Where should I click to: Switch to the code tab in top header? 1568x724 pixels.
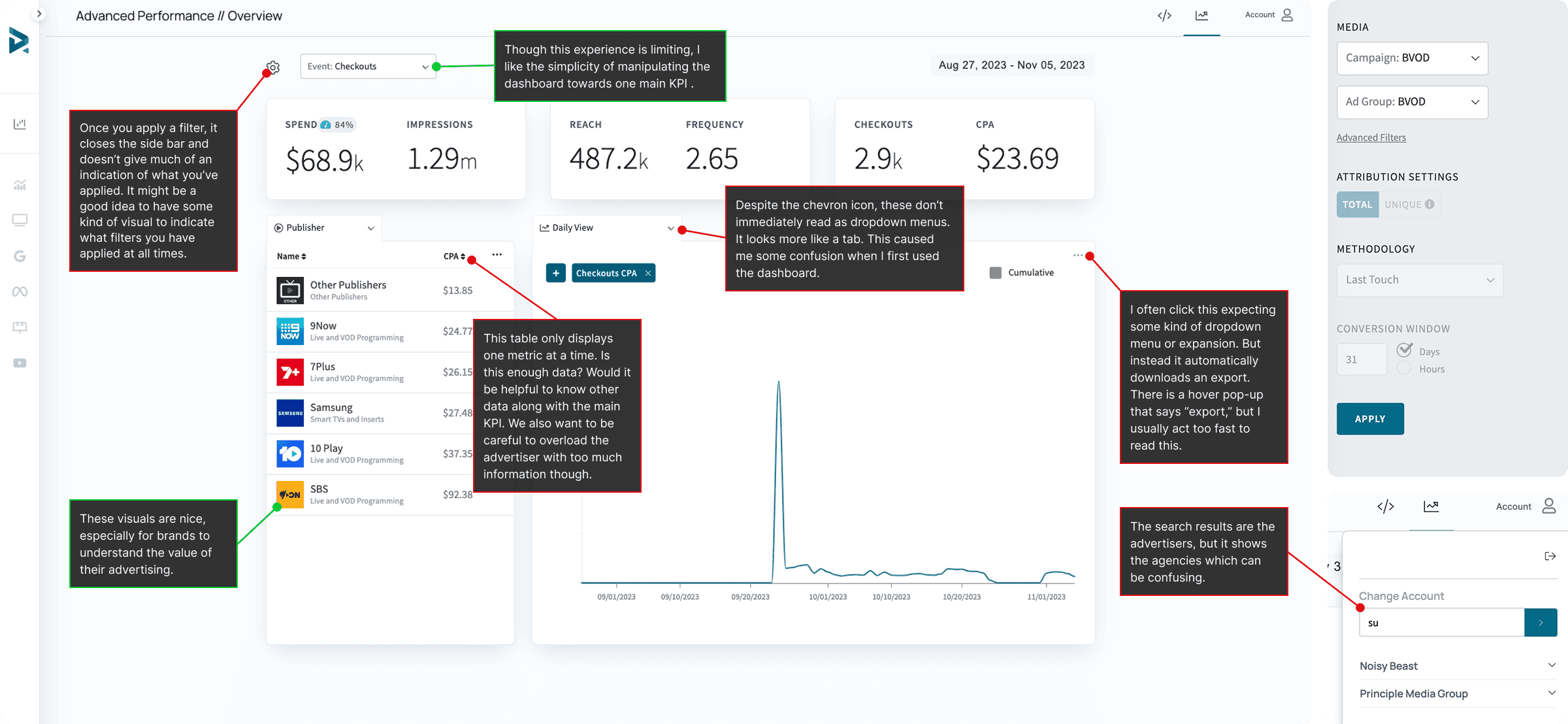(1164, 15)
